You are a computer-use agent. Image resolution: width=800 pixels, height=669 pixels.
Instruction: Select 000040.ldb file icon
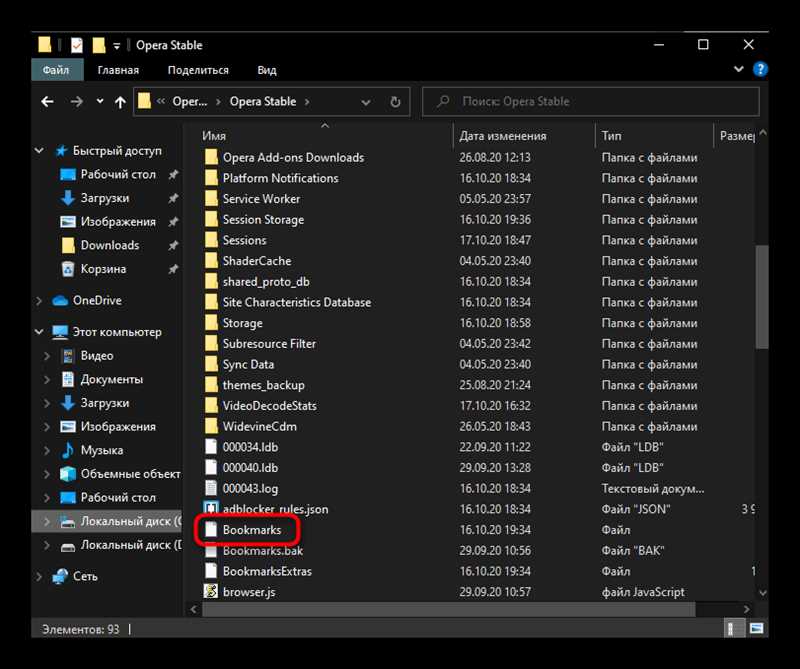(x=211, y=467)
